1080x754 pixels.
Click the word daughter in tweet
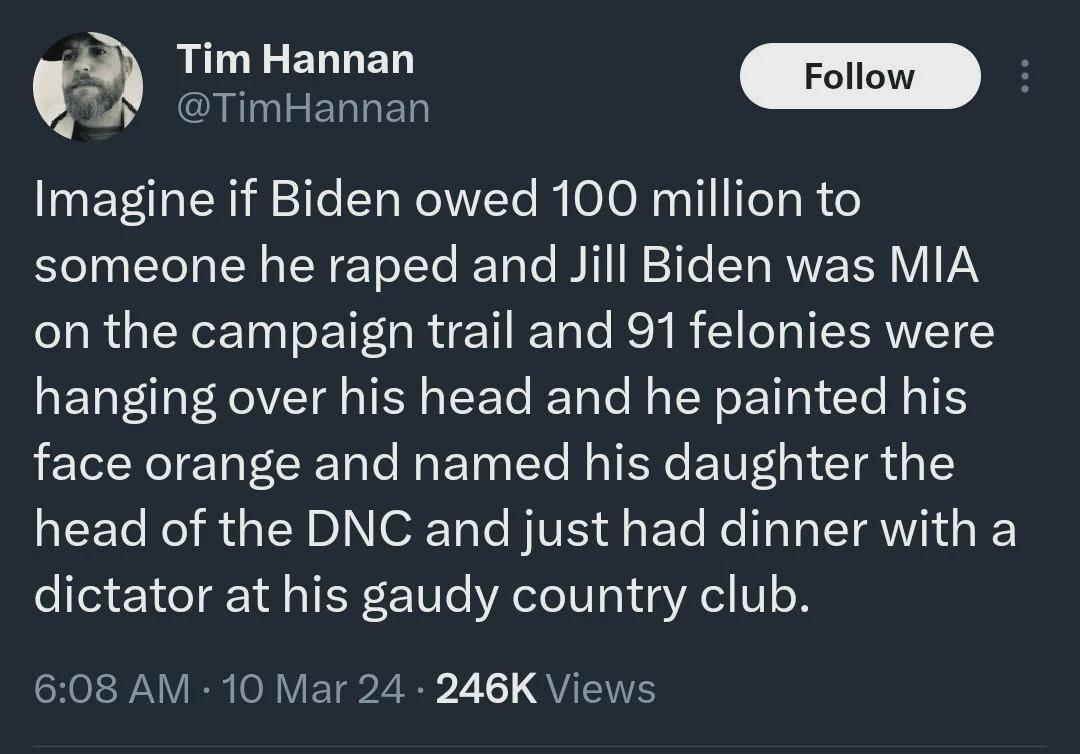coord(766,465)
